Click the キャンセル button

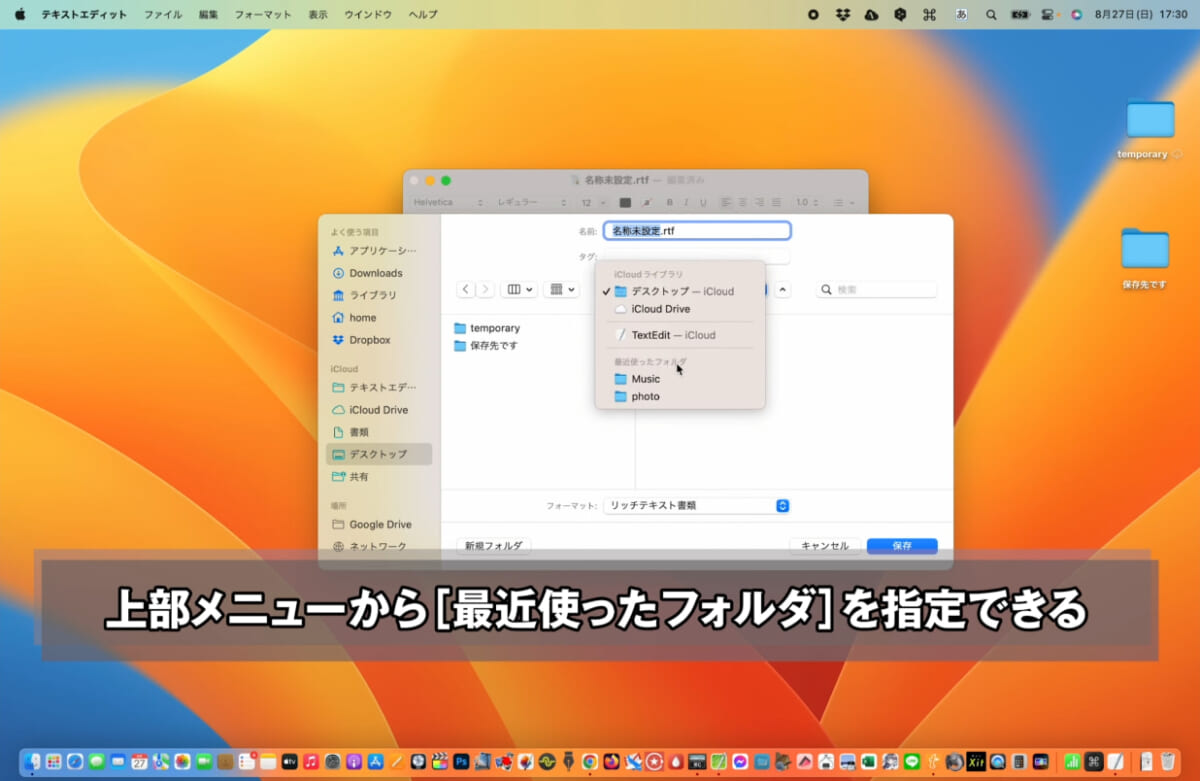click(x=825, y=546)
